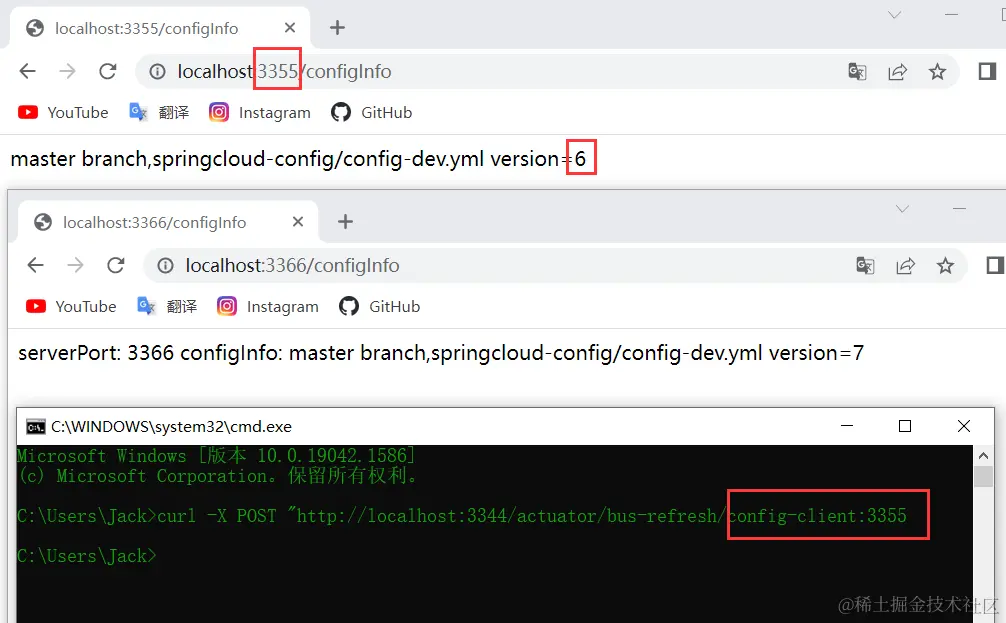Image resolution: width=1006 pixels, height=623 pixels.
Task: Open 翻译 bookmark in localhost:3366 window
Action: (x=167, y=307)
